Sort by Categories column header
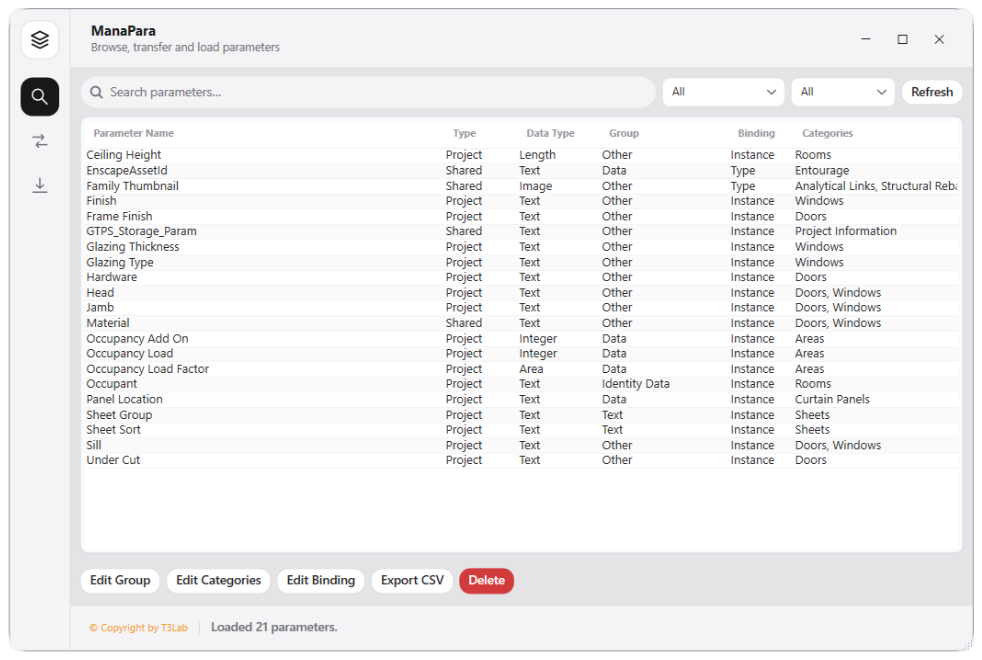The image size is (982, 660). pyautogui.click(x=827, y=133)
